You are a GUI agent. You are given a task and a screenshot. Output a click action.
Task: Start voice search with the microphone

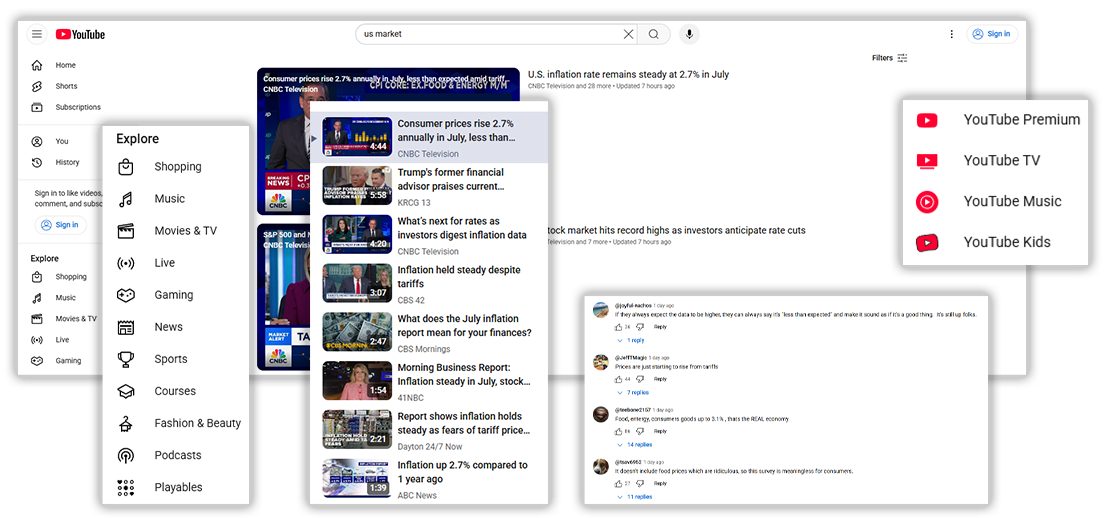(x=690, y=34)
